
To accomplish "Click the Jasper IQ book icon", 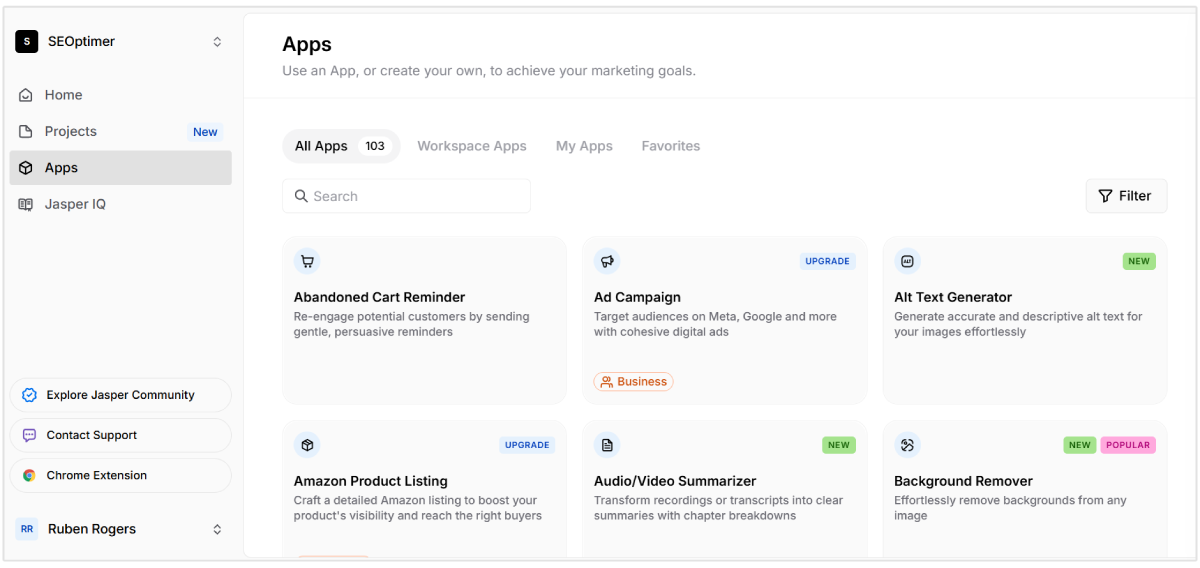I will pos(26,204).
